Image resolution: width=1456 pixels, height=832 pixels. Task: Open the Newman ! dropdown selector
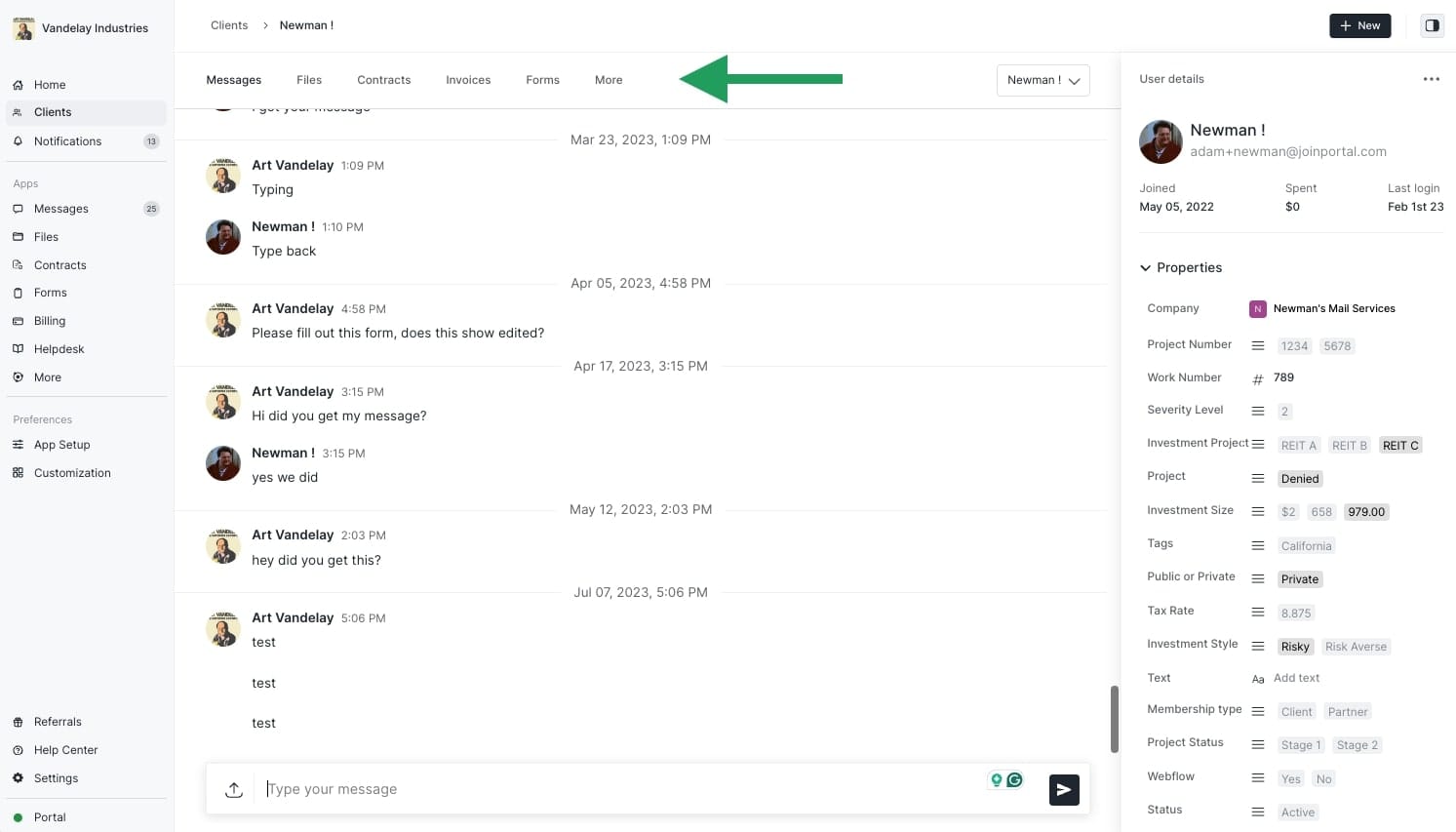click(1043, 80)
